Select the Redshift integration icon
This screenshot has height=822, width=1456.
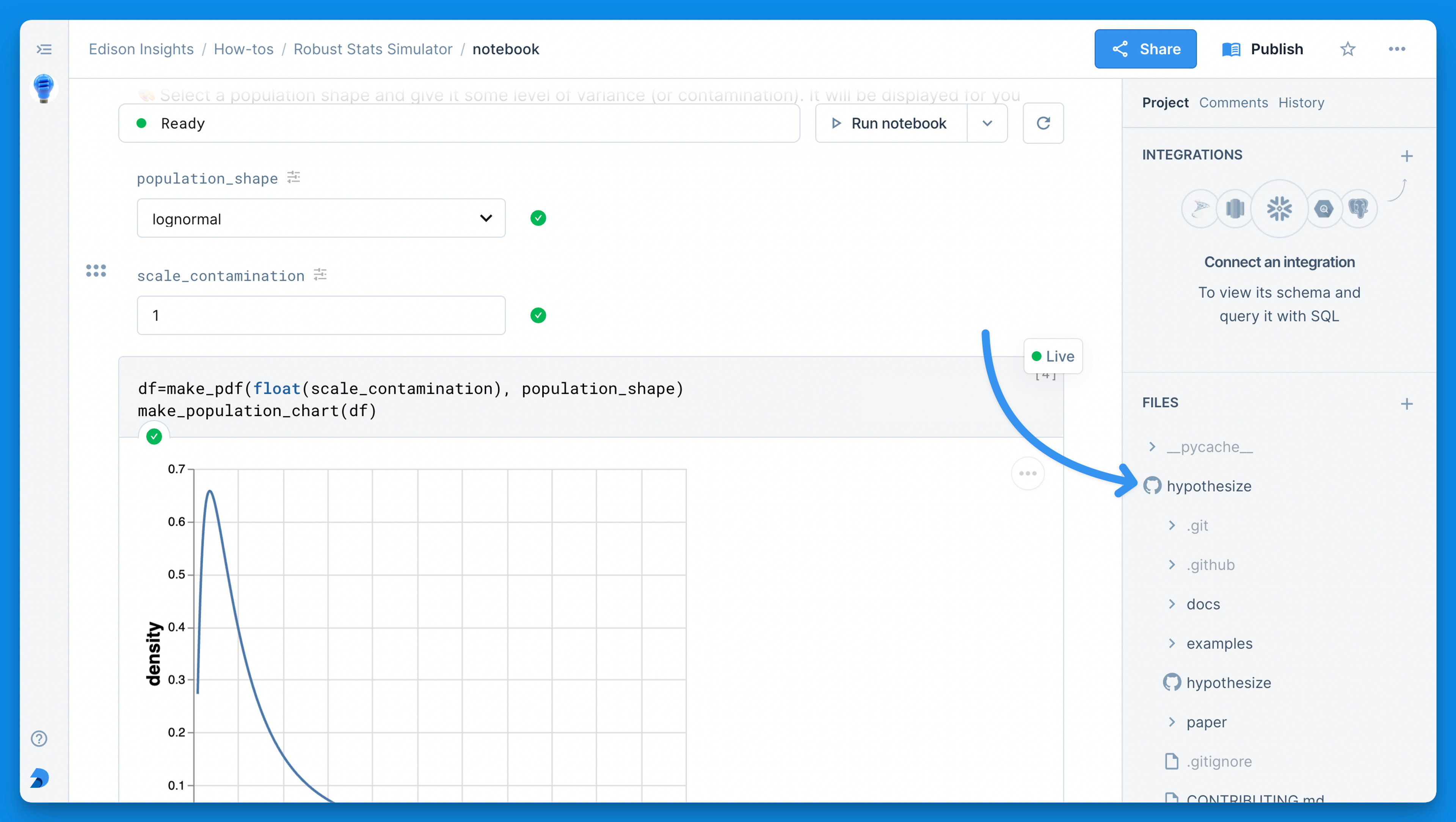[1235, 208]
